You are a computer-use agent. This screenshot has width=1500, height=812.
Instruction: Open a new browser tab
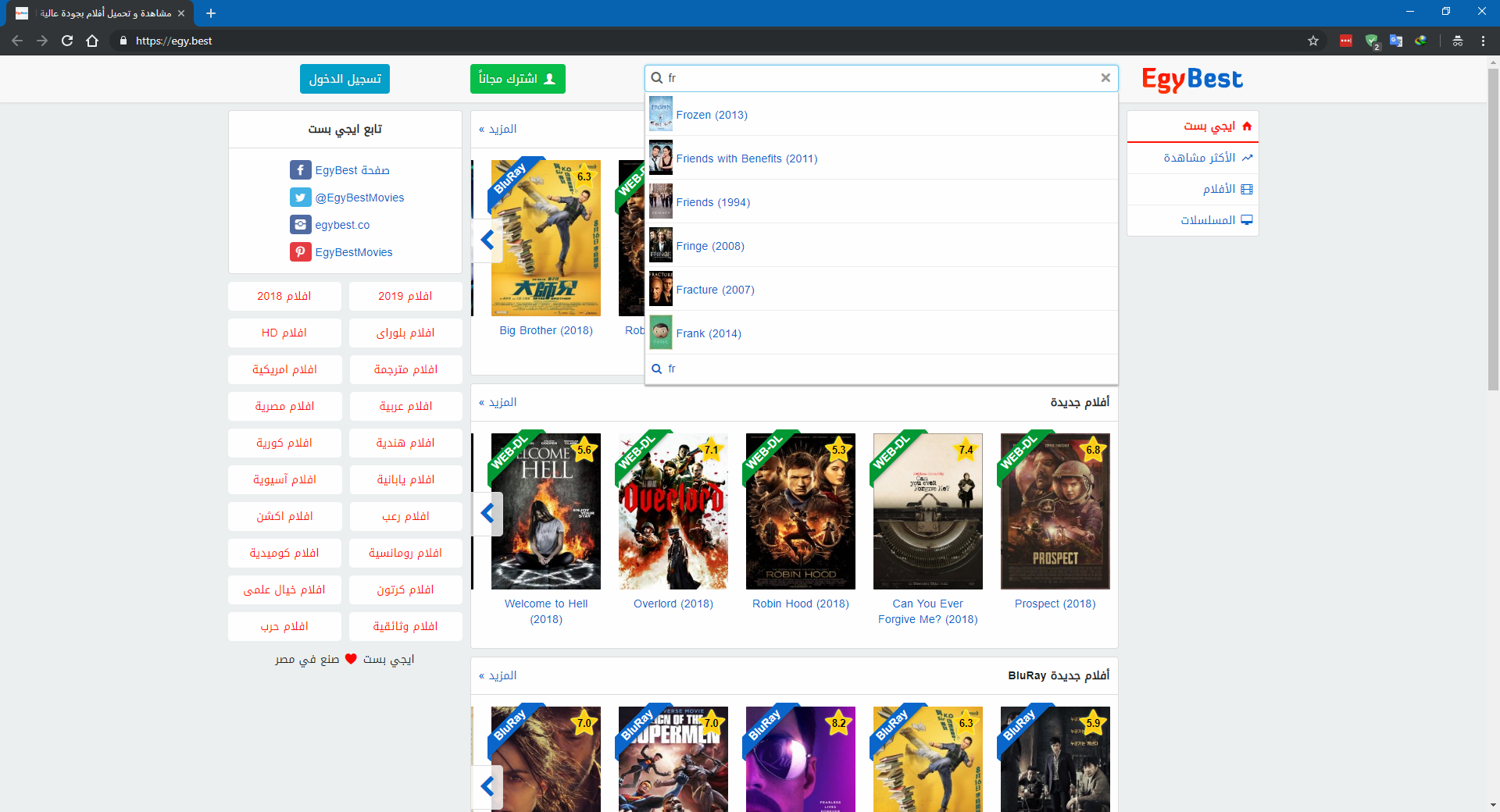pos(211,13)
